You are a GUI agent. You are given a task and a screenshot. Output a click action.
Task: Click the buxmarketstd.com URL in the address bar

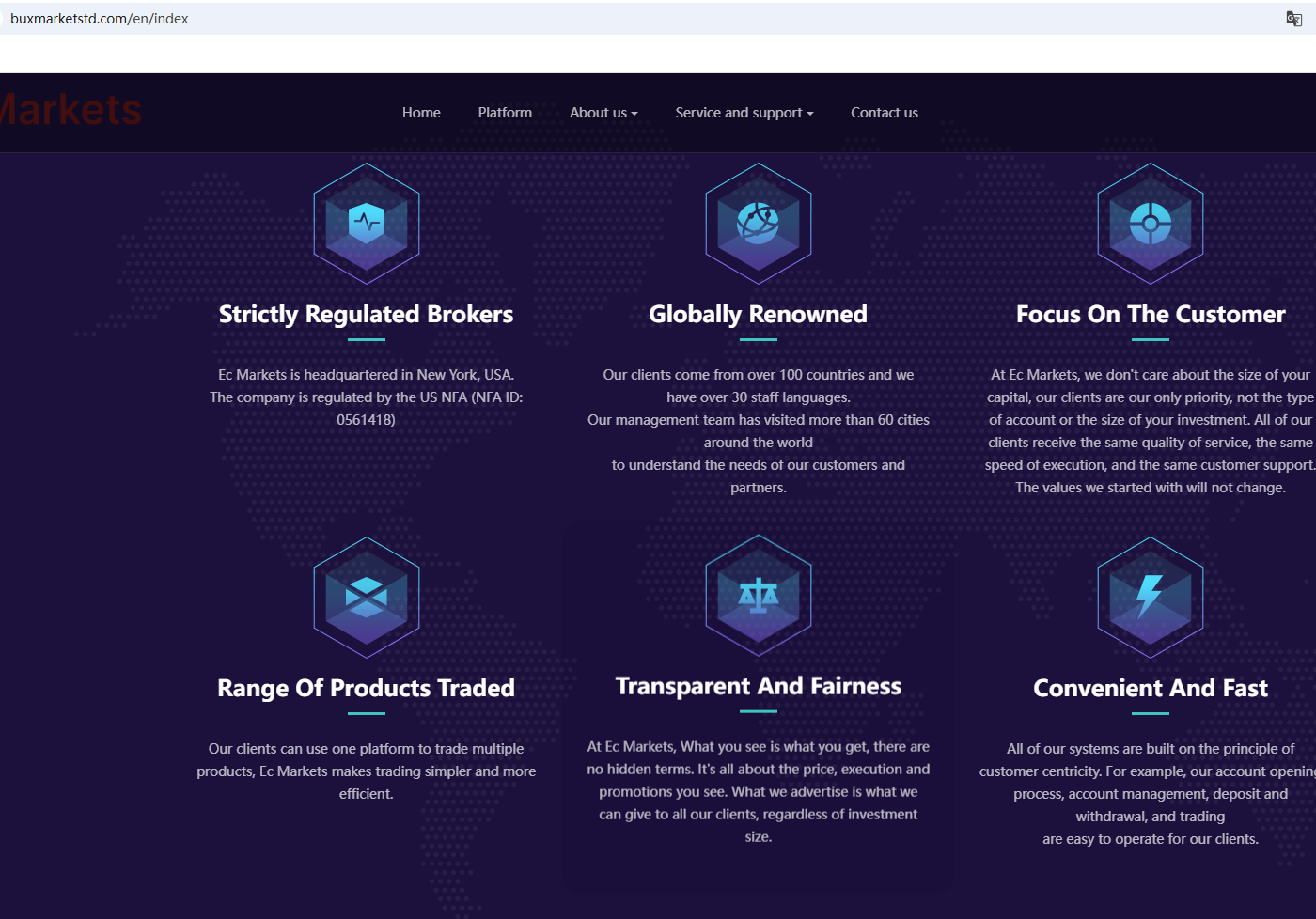pos(100,19)
